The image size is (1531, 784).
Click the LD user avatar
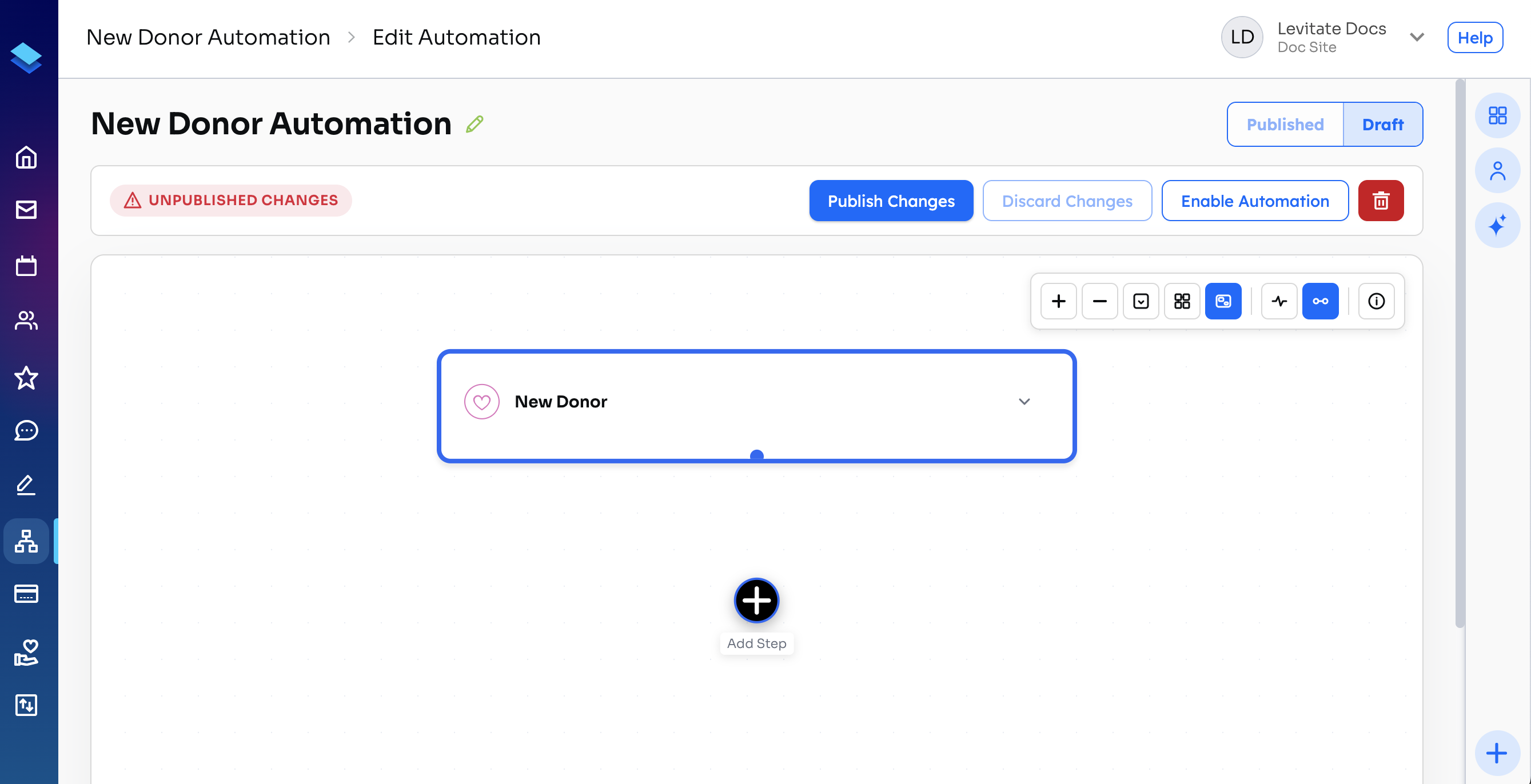point(1242,37)
